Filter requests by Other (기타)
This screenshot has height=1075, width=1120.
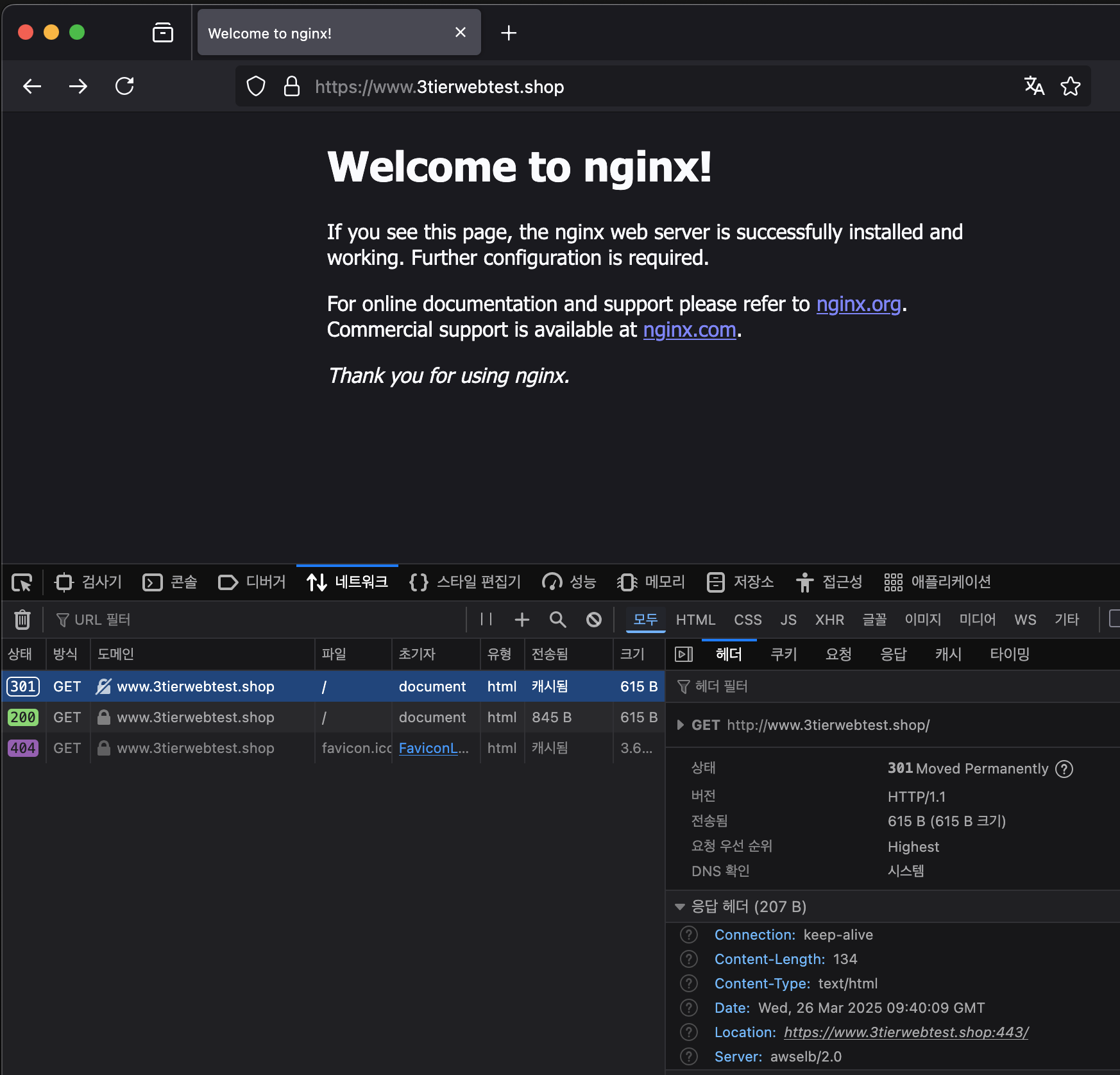click(1067, 620)
